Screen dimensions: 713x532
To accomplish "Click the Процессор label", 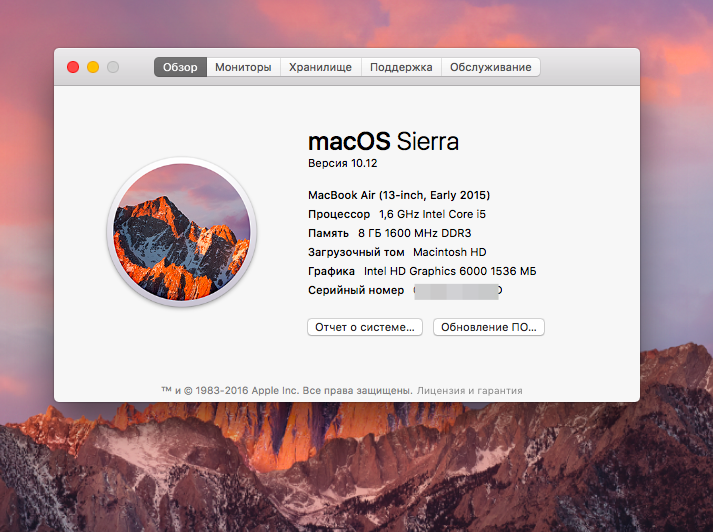I will pyautogui.click(x=339, y=214).
